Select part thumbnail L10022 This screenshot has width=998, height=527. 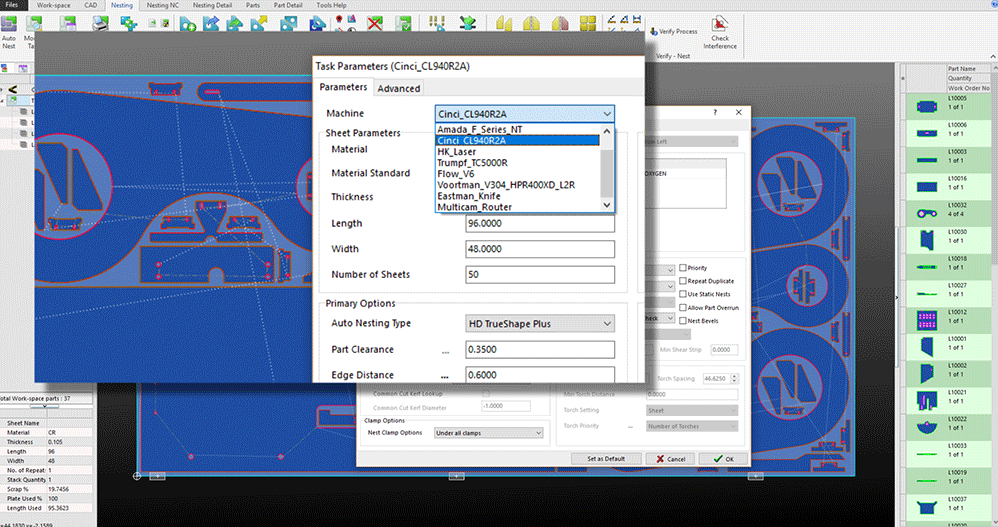pyautogui.click(x=927, y=427)
